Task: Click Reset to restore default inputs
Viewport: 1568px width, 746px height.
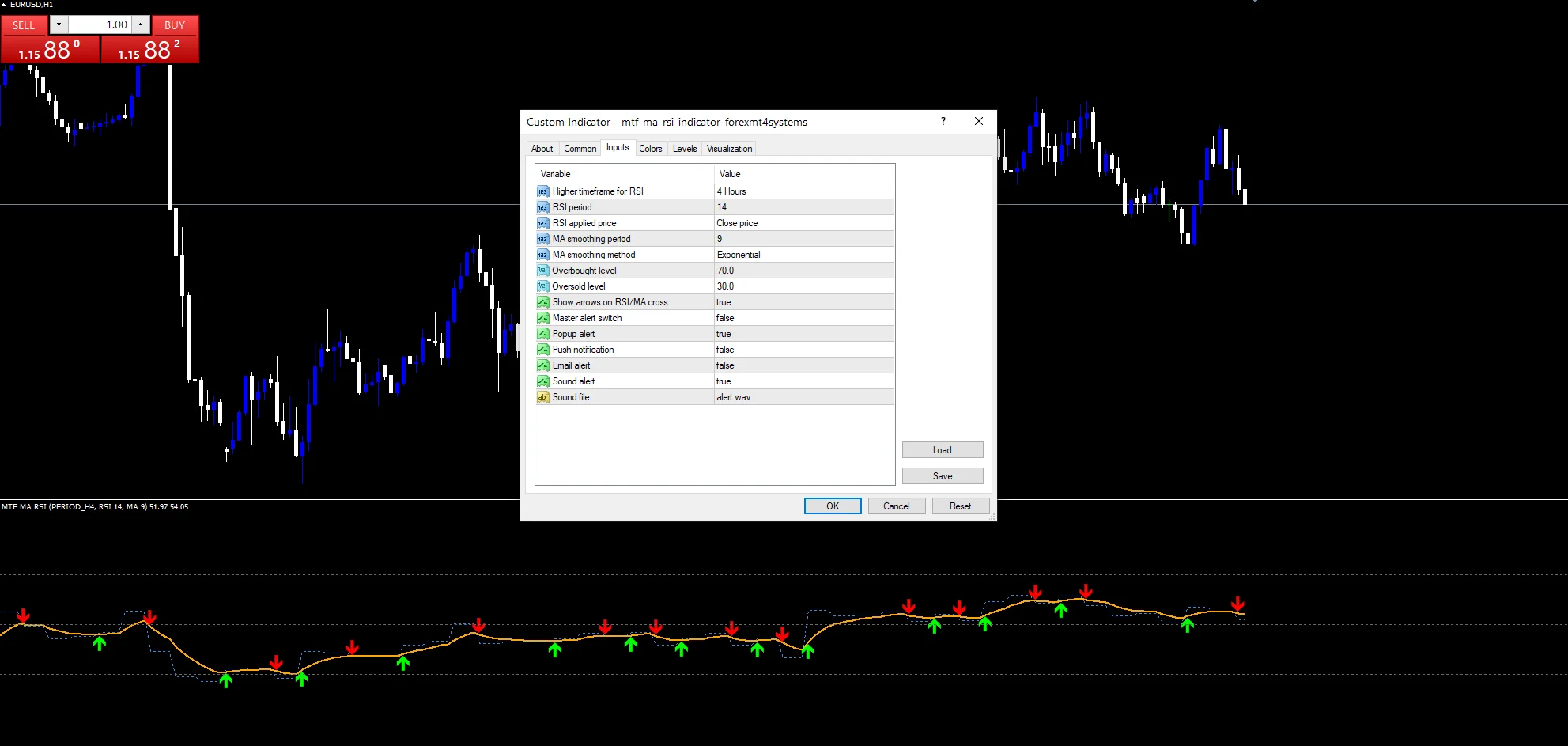Action: point(961,506)
